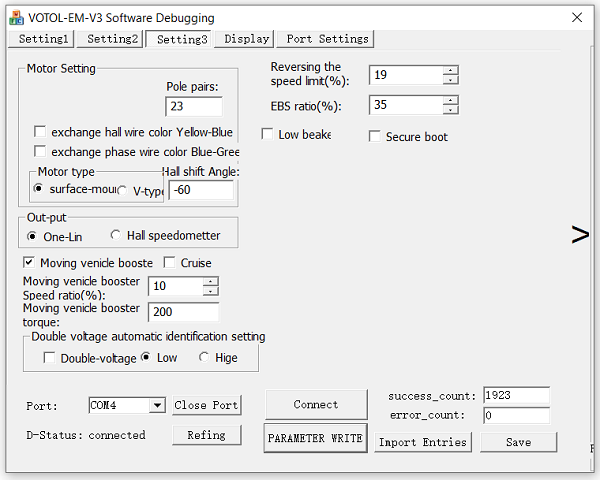Screen dimensions: 600x480
Task: Select the Hall speedometer radio button
Action: (116, 236)
